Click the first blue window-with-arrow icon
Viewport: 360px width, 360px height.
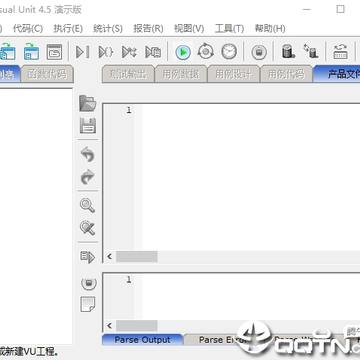point(7,52)
